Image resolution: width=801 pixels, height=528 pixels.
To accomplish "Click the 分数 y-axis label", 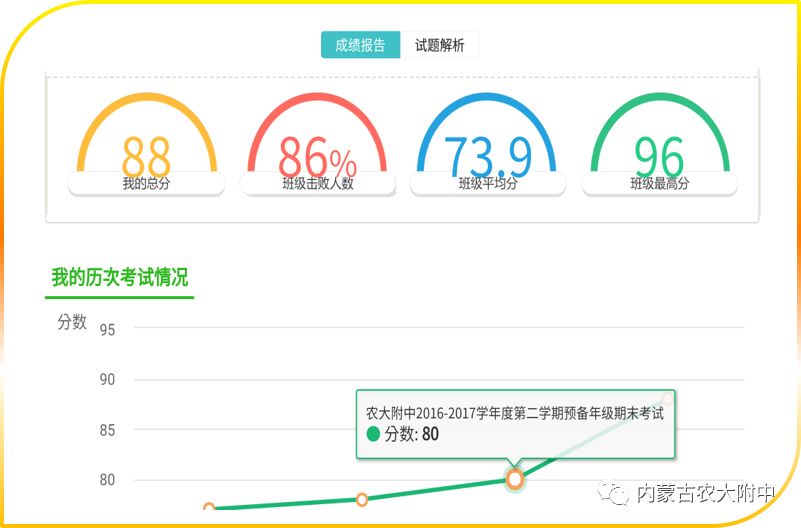I will (72, 322).
